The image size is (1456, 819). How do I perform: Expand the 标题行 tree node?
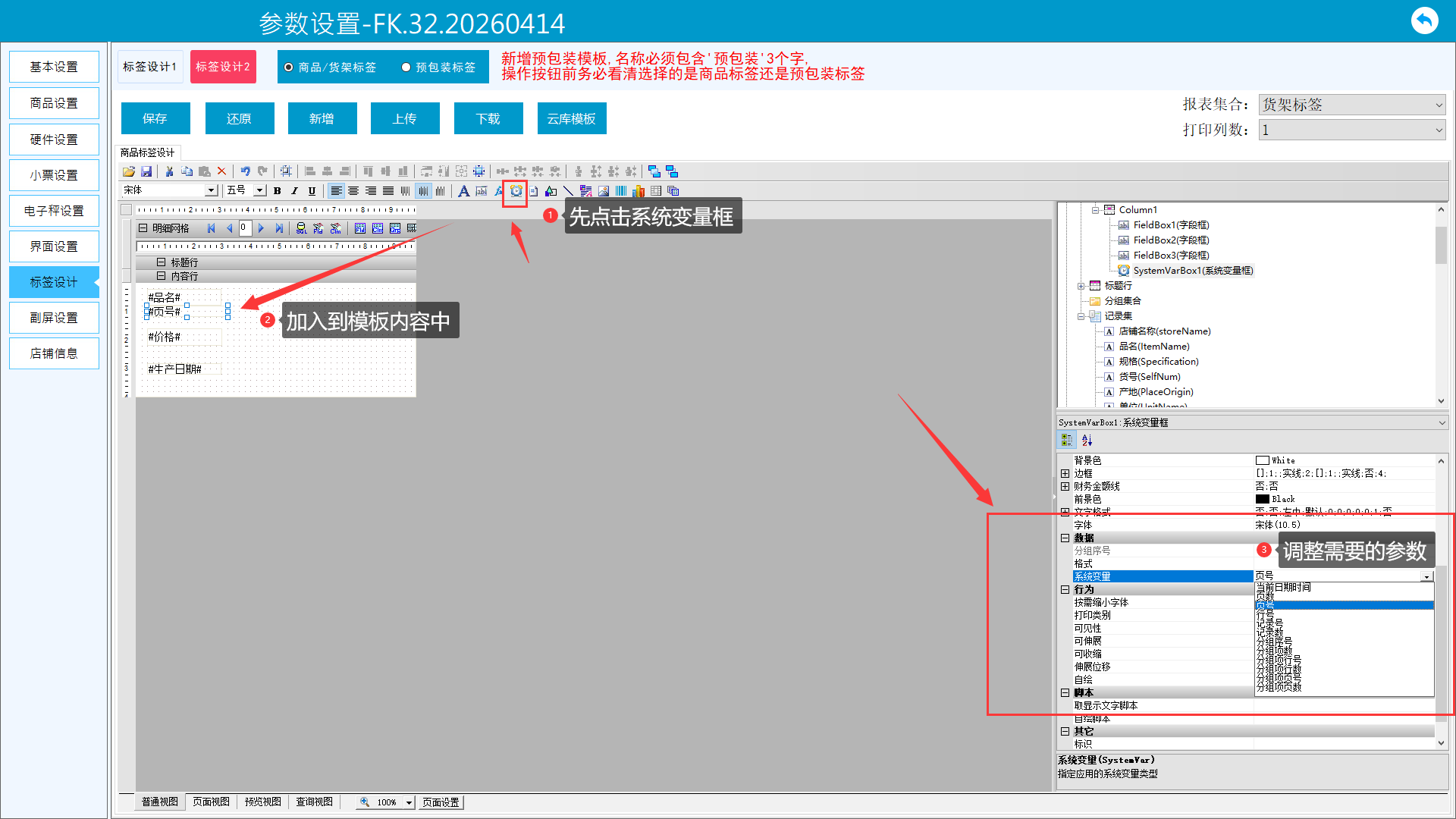coord(1081,286)
